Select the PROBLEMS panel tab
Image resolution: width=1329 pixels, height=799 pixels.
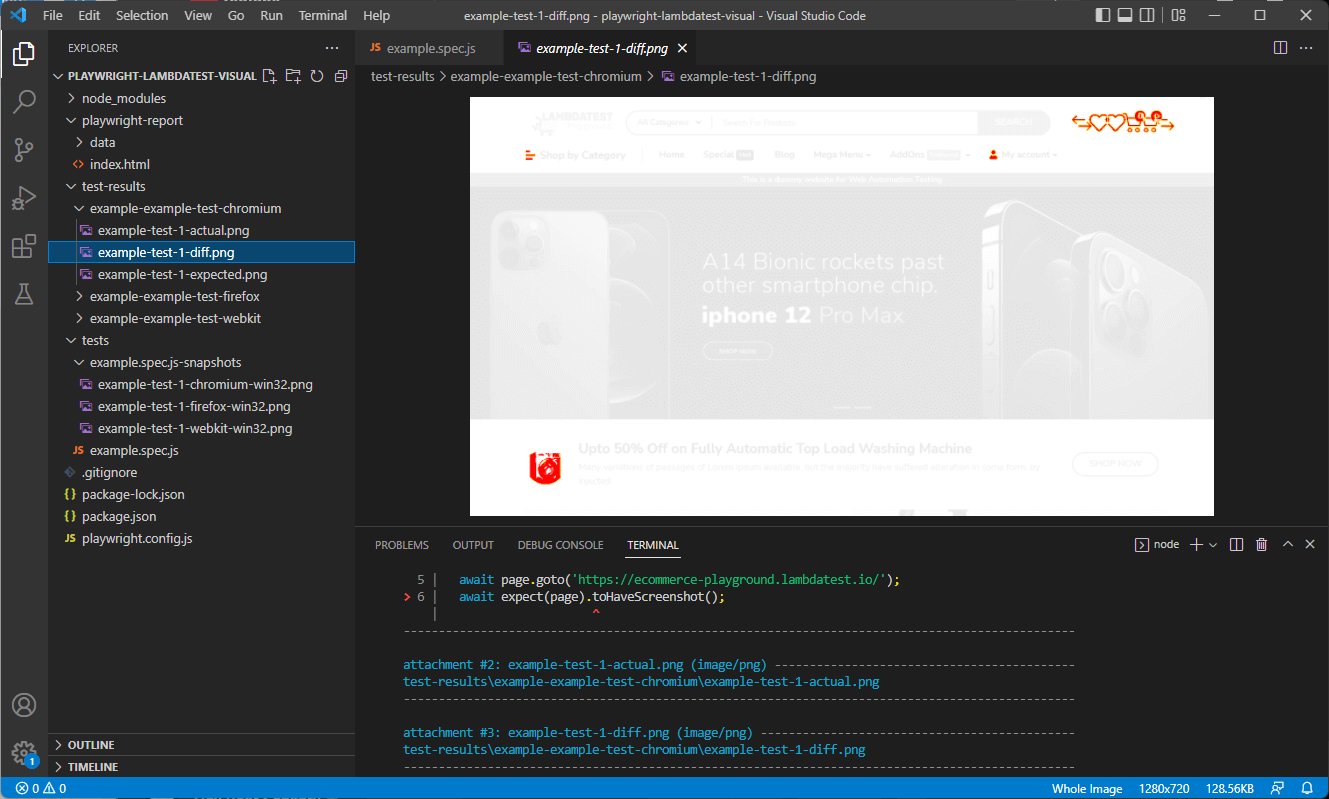click(x=401, y=545)
